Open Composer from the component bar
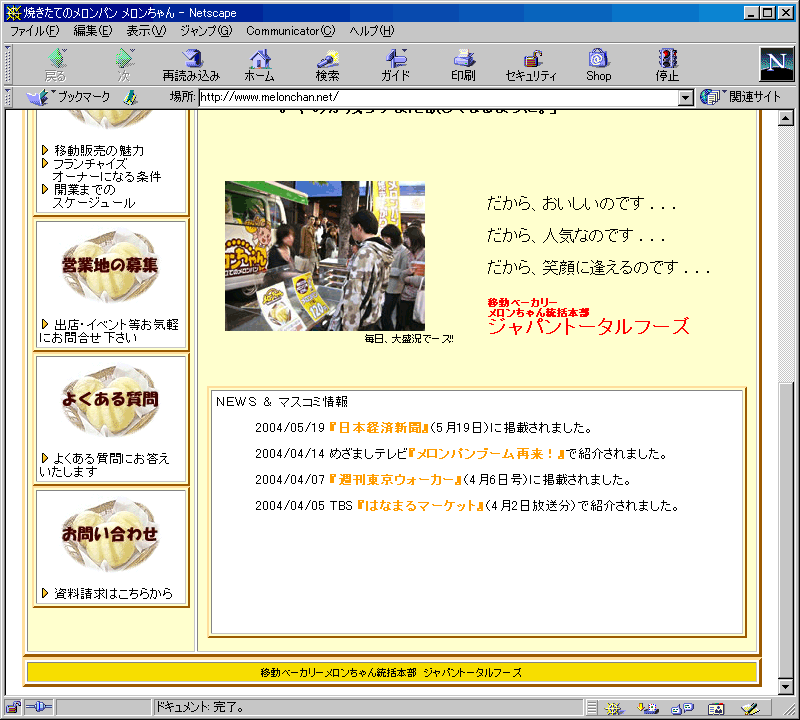 pos(750,708)
